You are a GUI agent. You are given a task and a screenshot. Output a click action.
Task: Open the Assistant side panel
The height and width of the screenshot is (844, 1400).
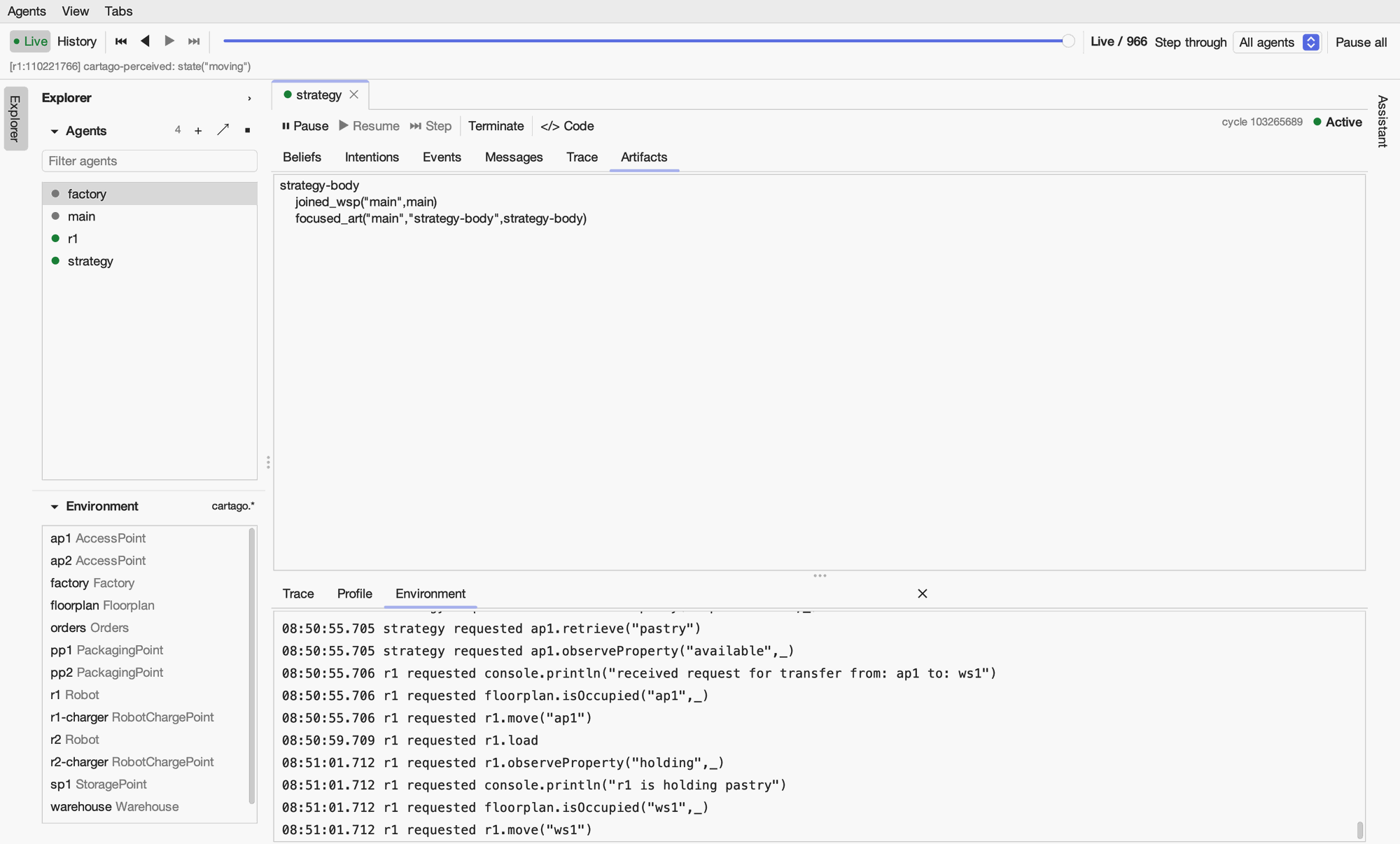[x=1382, y=121]
